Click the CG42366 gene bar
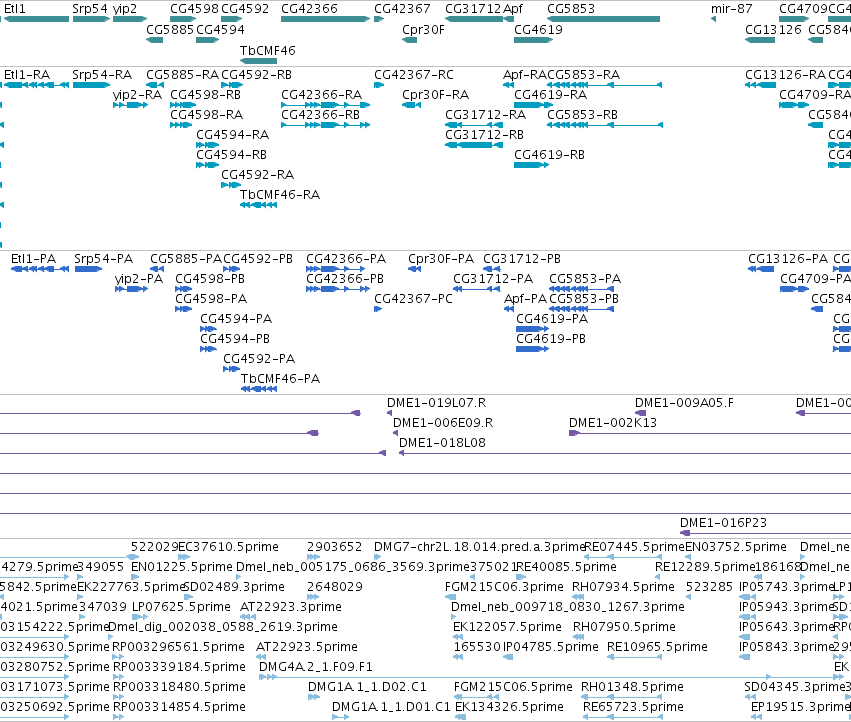Screen dimensions: 851x722 [x=326, y=19]
